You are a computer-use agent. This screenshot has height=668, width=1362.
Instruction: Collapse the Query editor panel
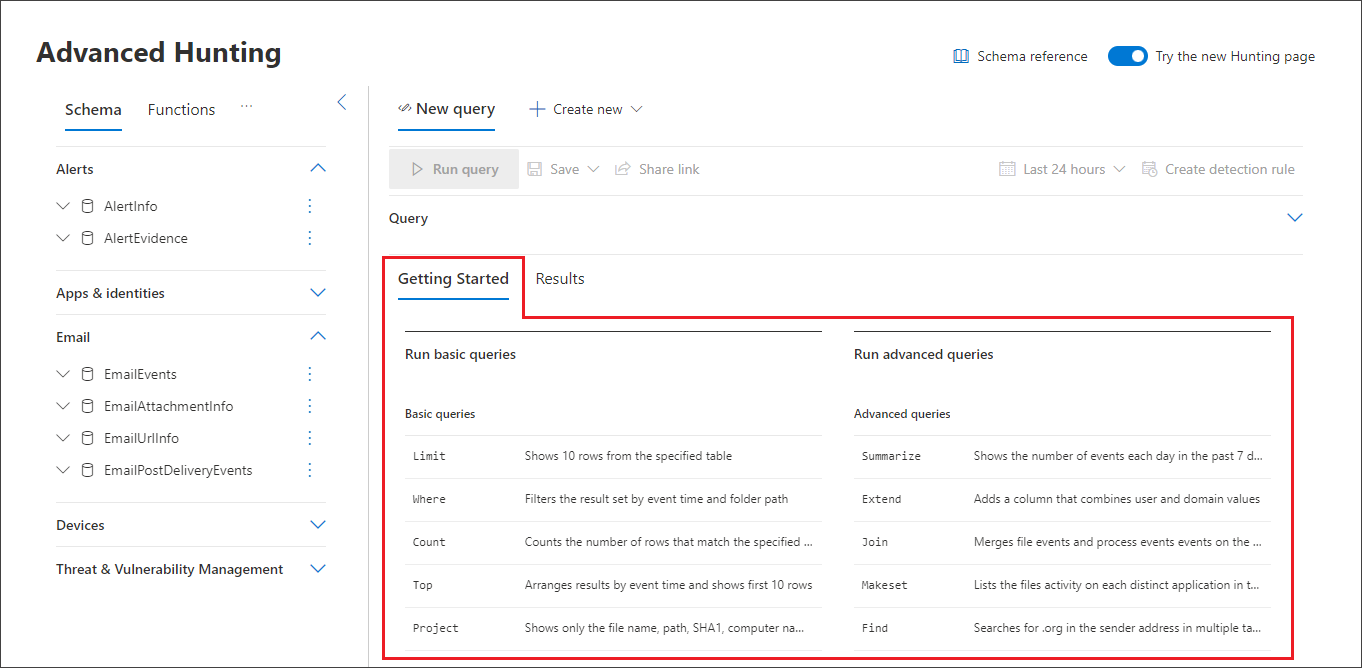(x=1295, y=216)
